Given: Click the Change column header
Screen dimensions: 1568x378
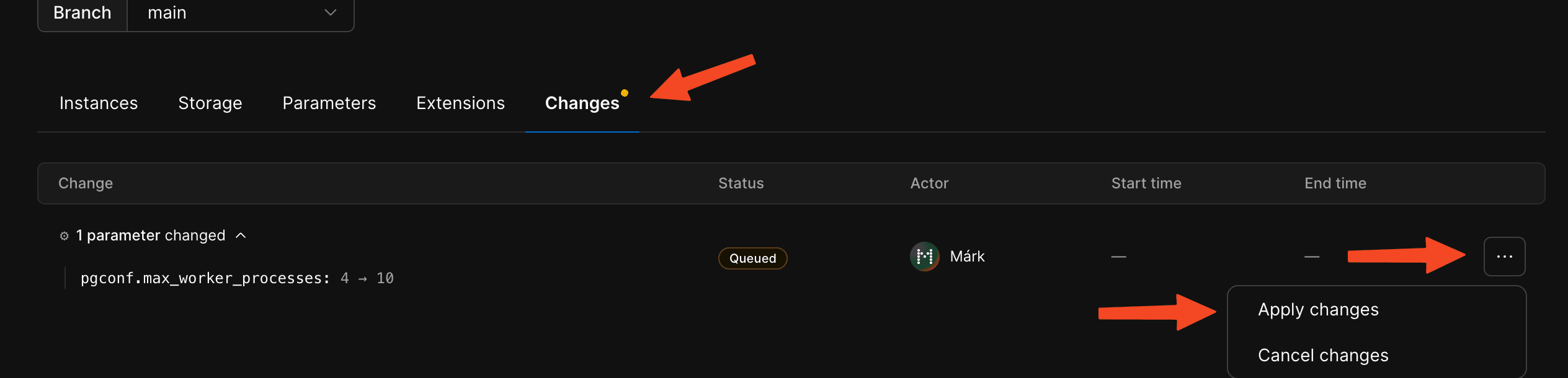Looking at the screenshot, I should [x=85, y=183].
